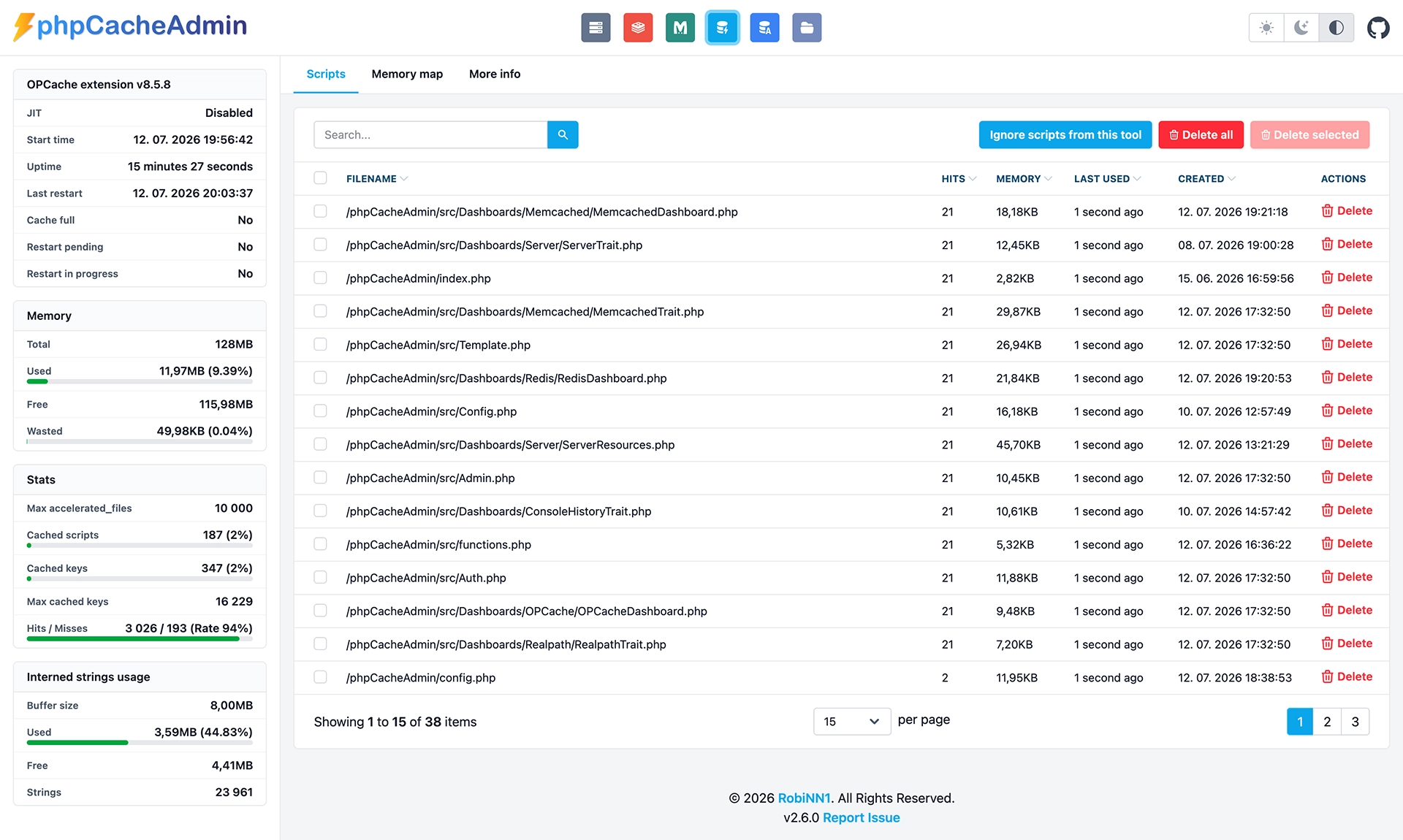Click the phpCacheAdmin lightning logo
Image resolution: width=1403 pixels, height=840 pixels.
[x=23, y=26]
